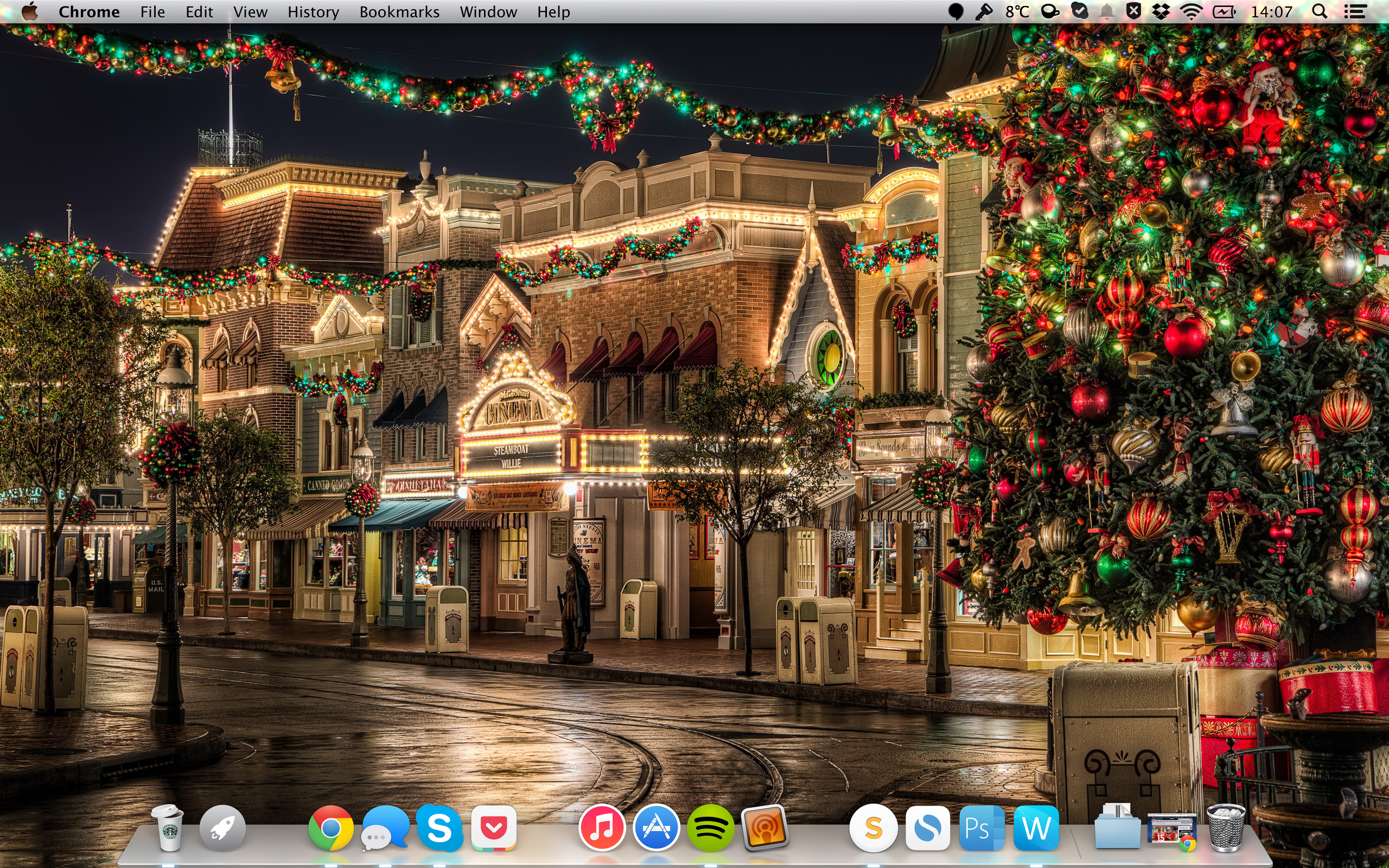The height and width of the screenshot is (868, 1389).
Task: Open Spotlight search magnifier icon
Action: click(1320, 11)
